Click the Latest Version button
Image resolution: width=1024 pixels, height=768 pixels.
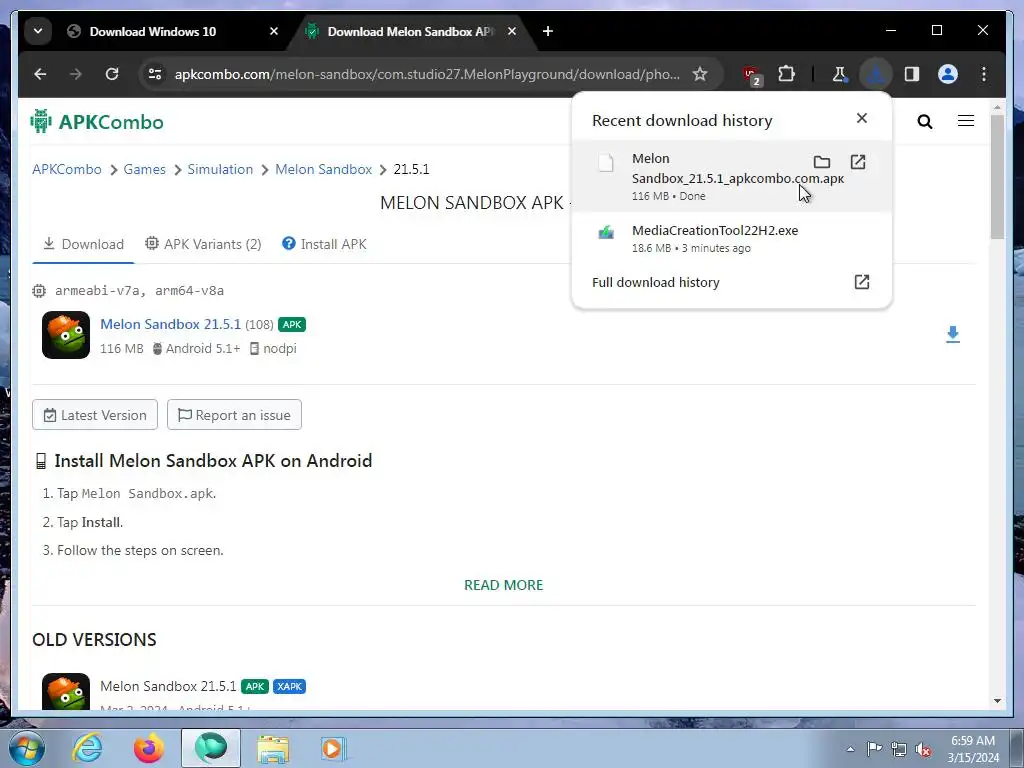[95, 415]
